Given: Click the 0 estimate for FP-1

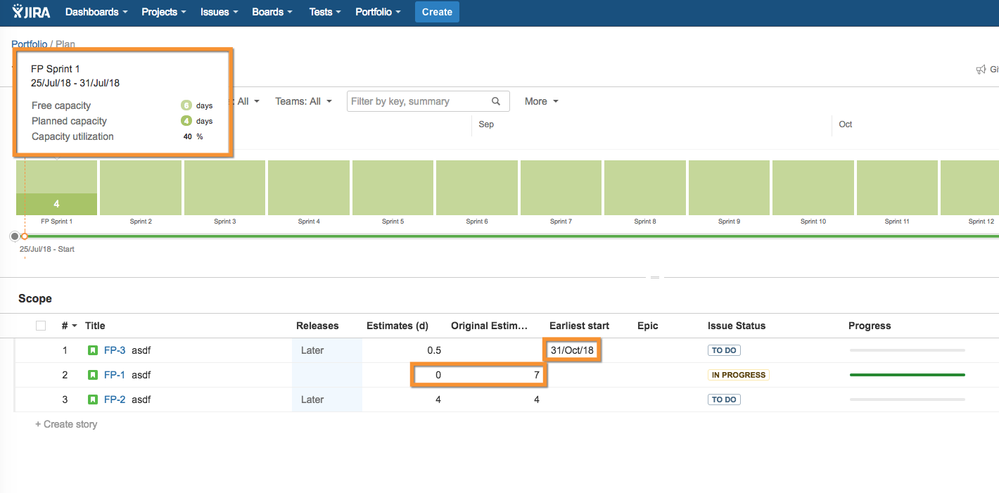Looking at the screenshot, I should [438, 375].
